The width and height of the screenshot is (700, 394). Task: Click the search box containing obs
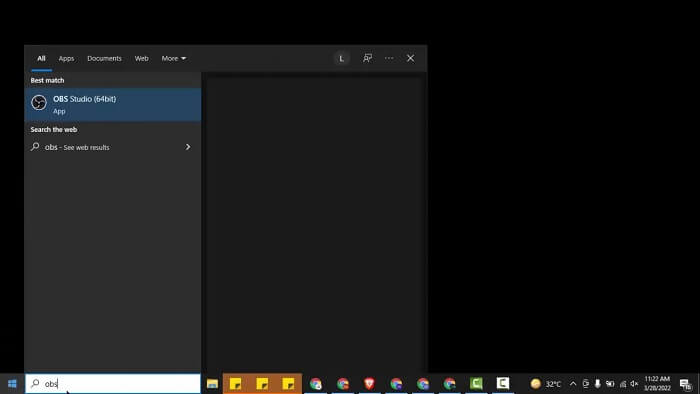pos(112,384)
